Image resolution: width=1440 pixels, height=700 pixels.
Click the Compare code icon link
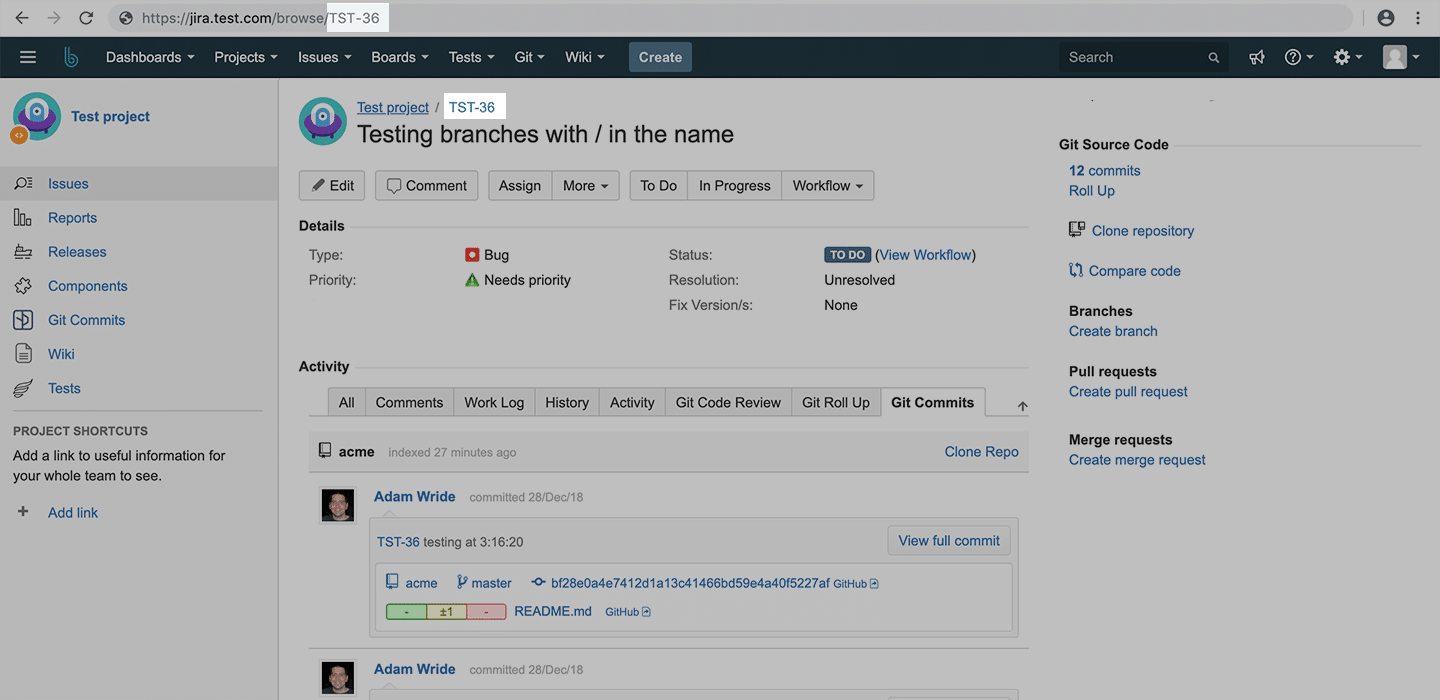pos(1077,270)
